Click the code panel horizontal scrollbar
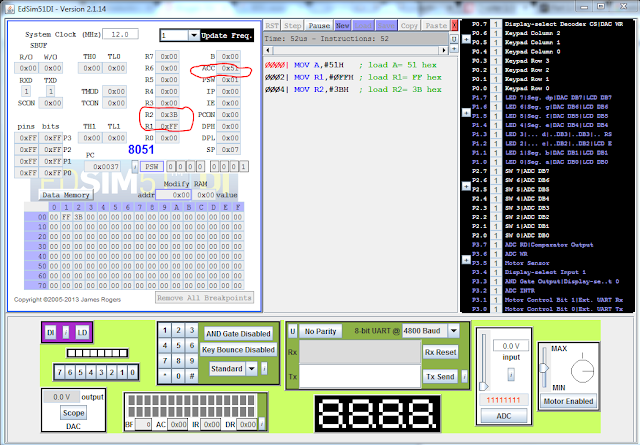Viewport: 640px width, 445px height. [356, 50]
